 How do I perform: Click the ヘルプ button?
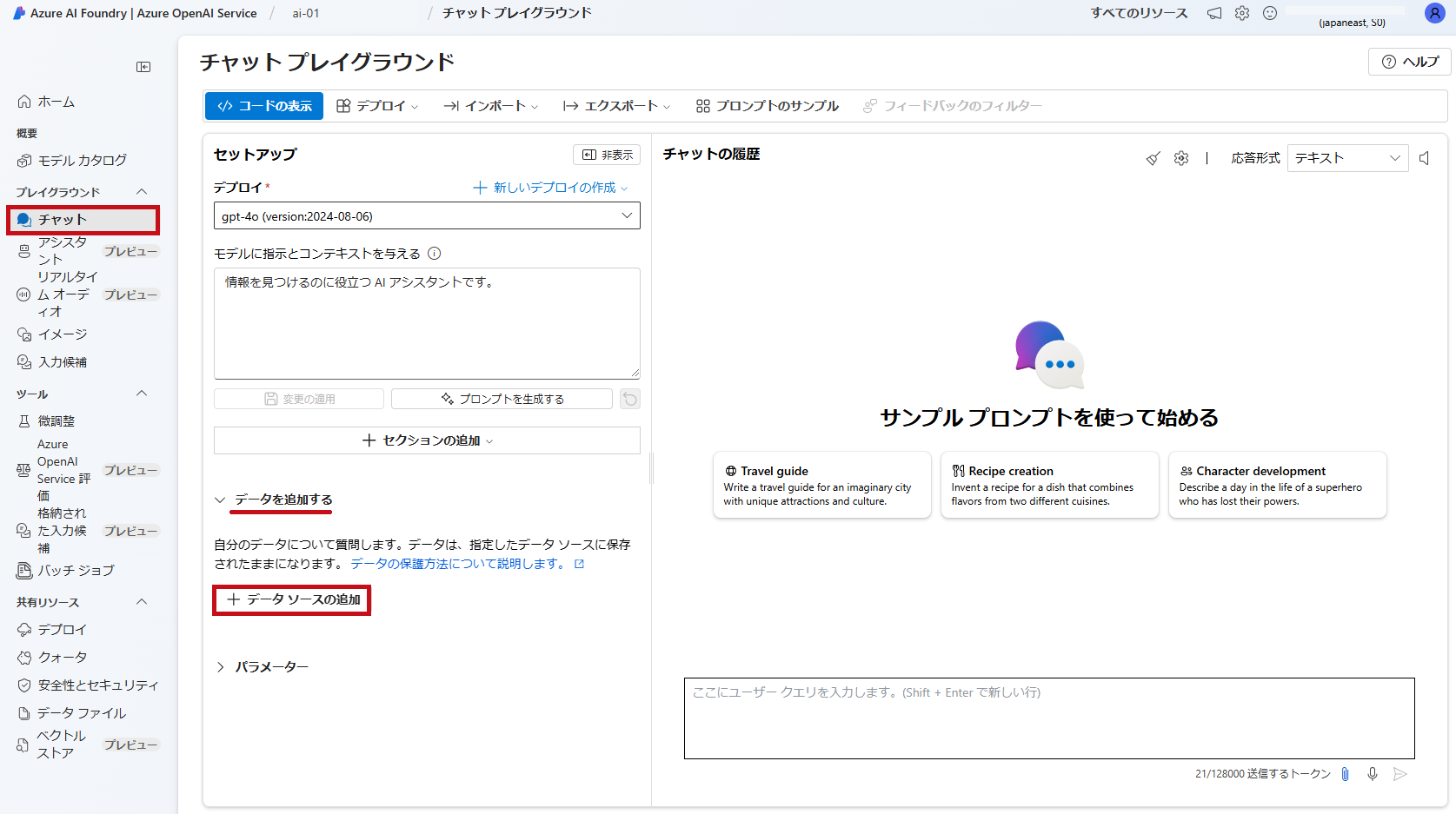(x=1410, y=62)
